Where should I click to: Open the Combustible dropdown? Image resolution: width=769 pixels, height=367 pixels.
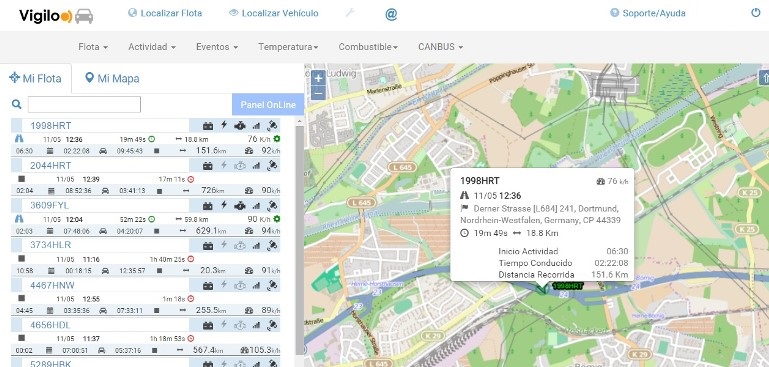(x=368, y=47)
